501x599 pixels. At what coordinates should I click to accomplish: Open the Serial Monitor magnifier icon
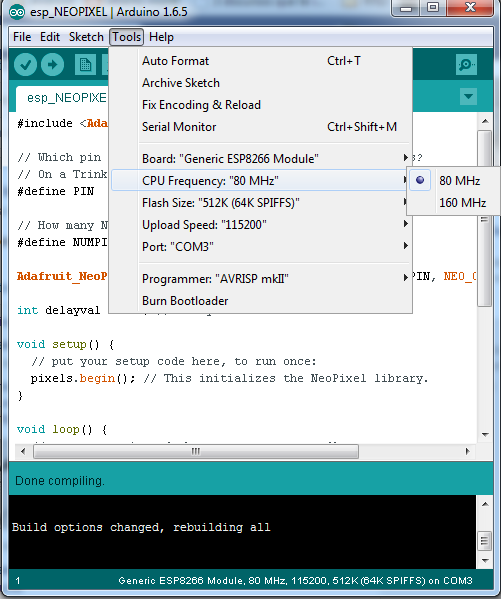(466, 65)
